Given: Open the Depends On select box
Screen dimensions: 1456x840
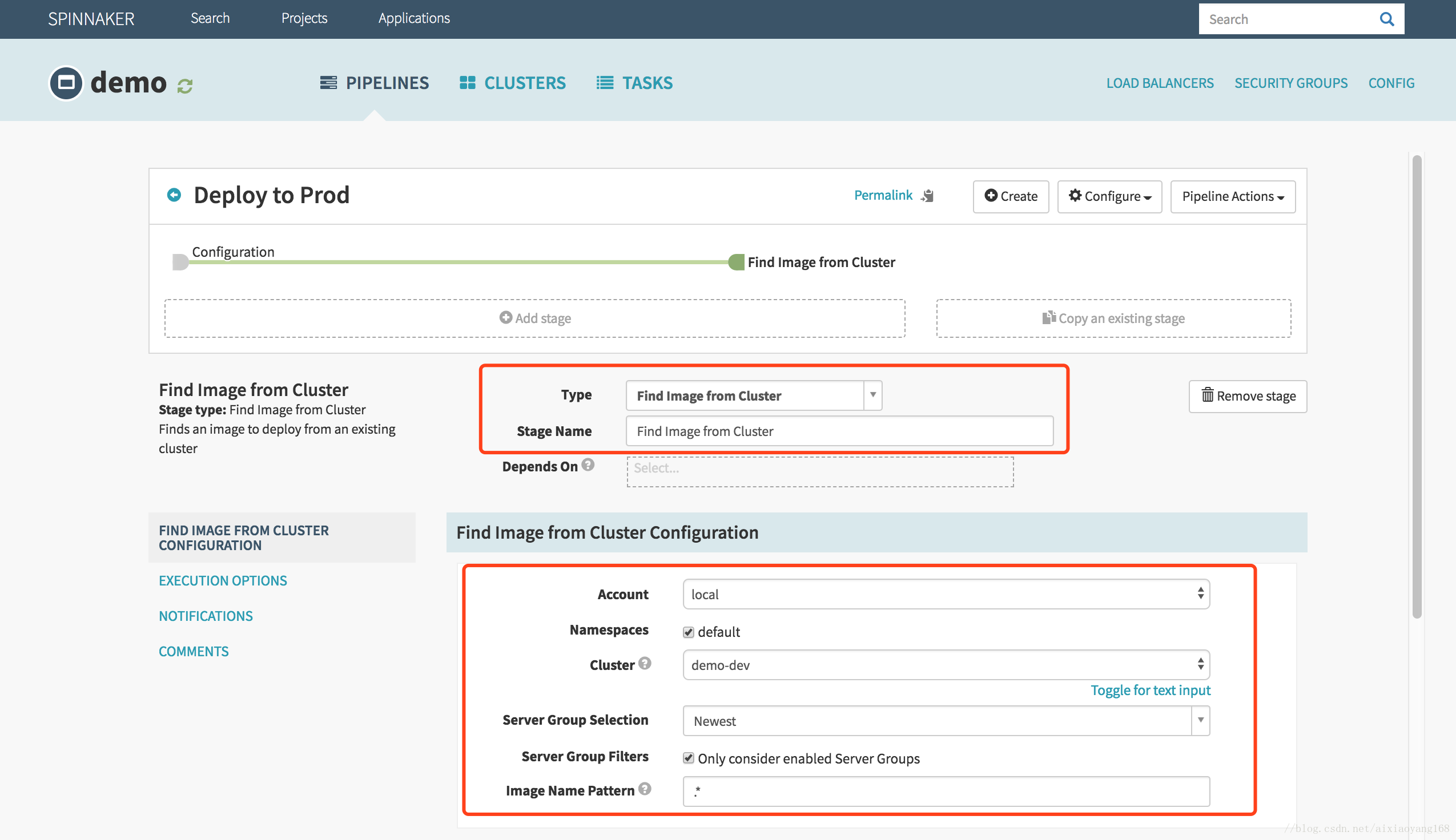Looking at the screenshot, I should tap(820, 471).
